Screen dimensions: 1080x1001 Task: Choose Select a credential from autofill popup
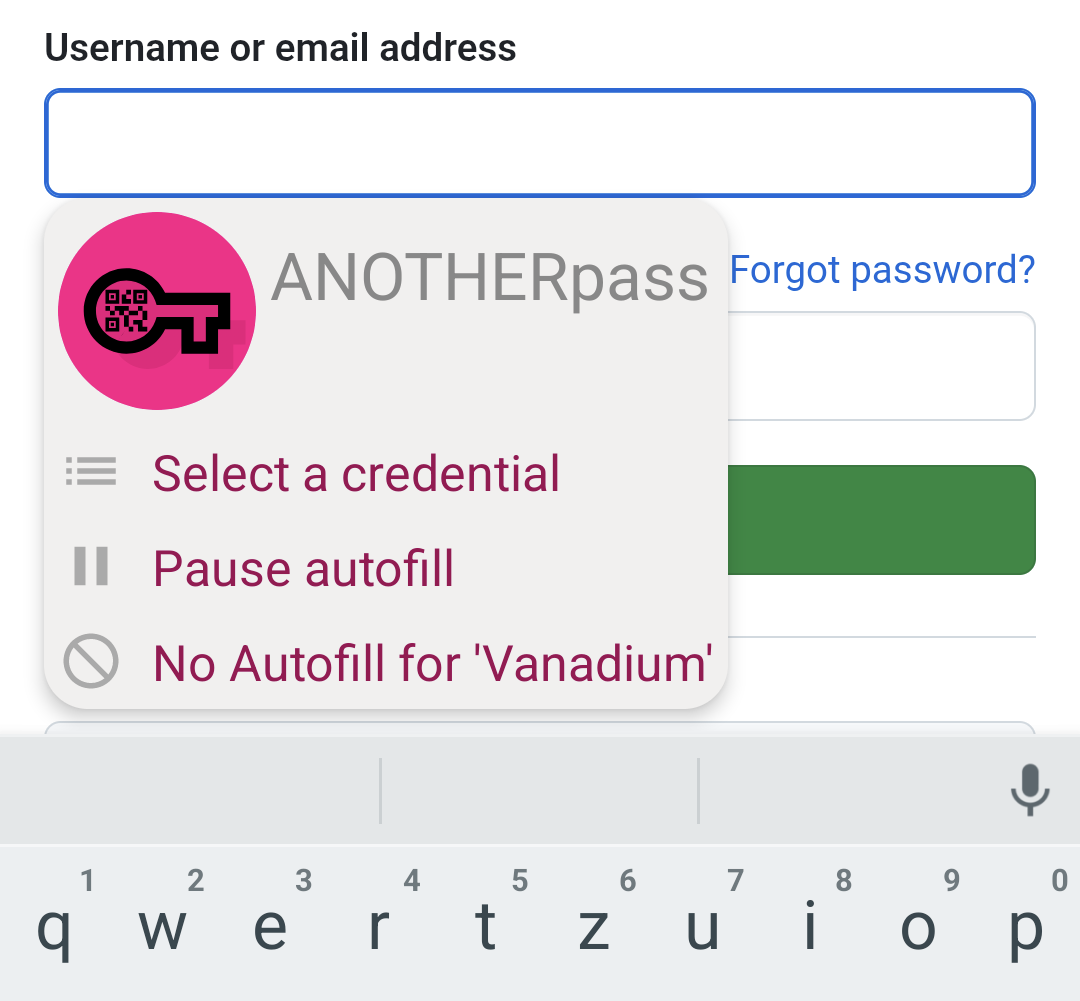pos(355,473)
